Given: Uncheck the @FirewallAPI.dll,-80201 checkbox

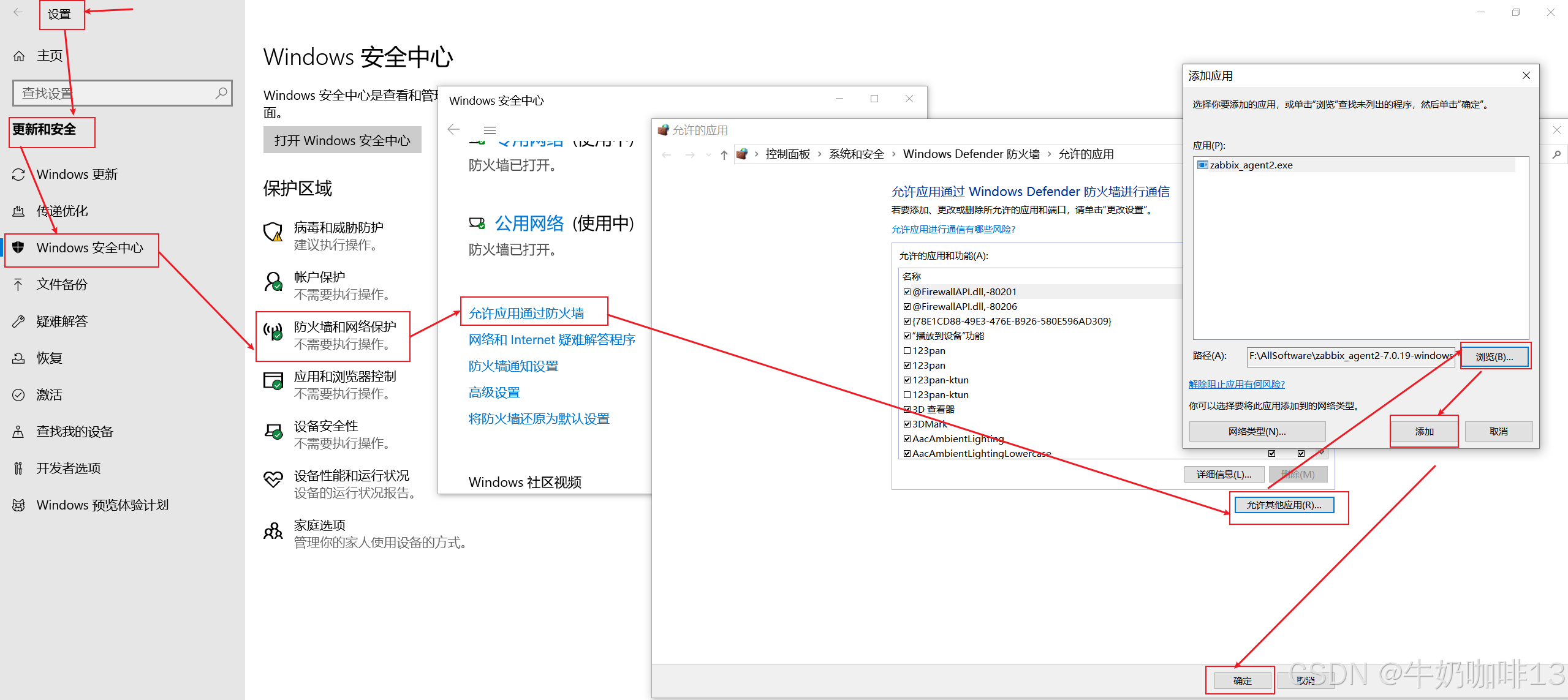Looking at the screenshot, I should pyautogui.click(x=907, y=292).
